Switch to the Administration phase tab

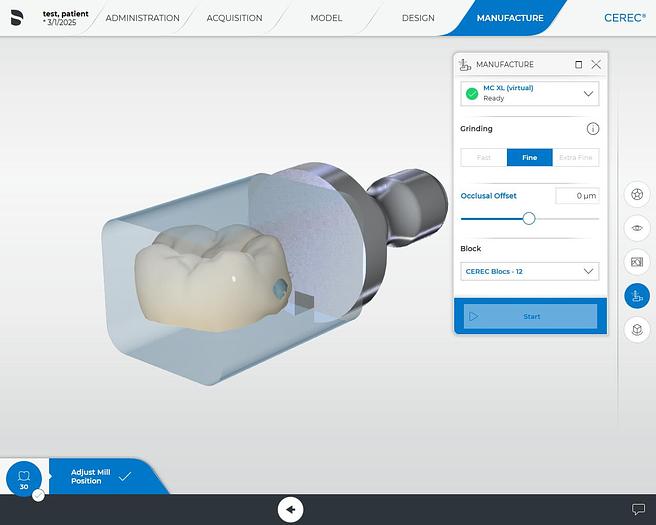click(142, 18)
